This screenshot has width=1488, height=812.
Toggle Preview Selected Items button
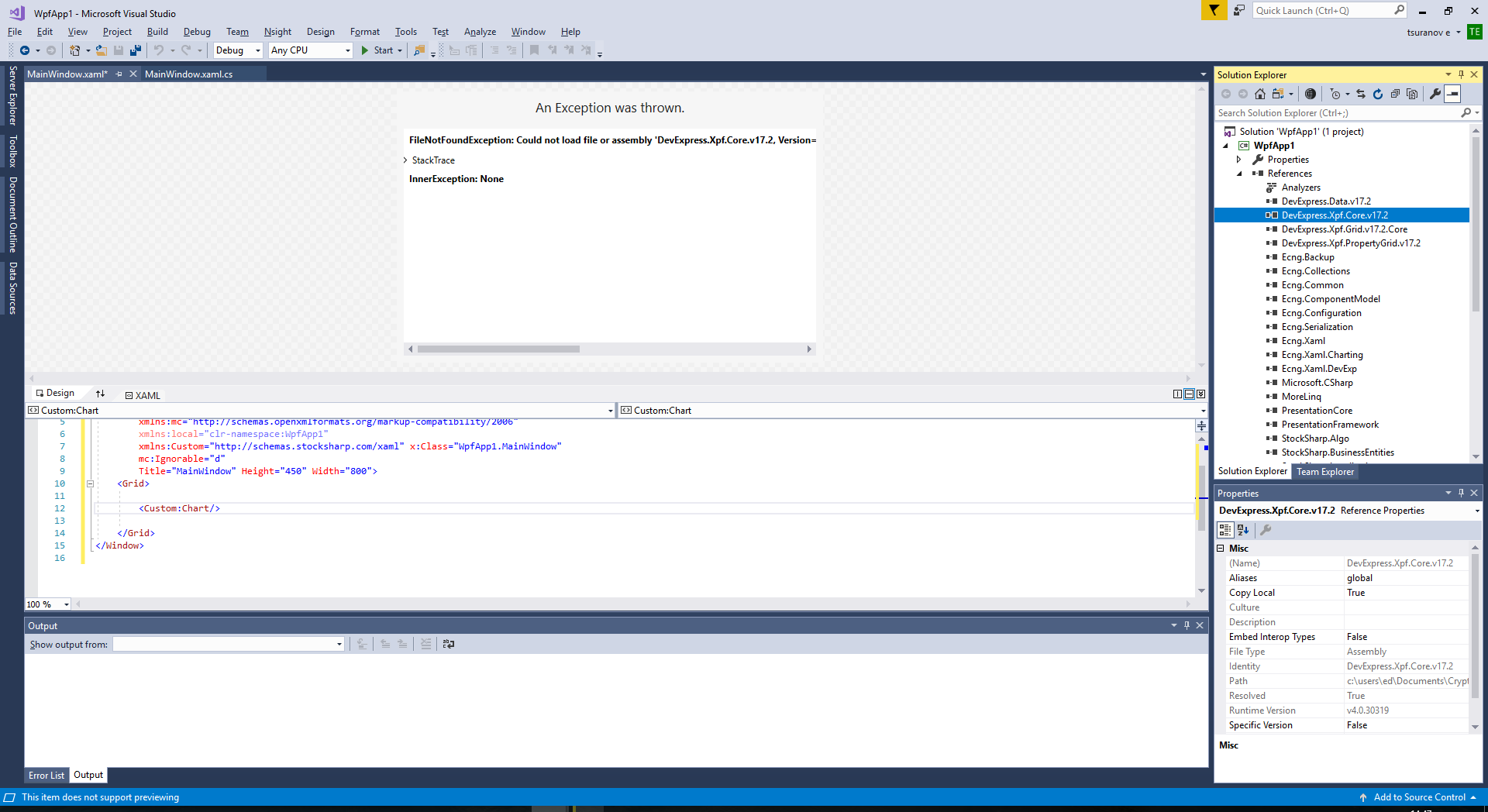[1453, 94]
